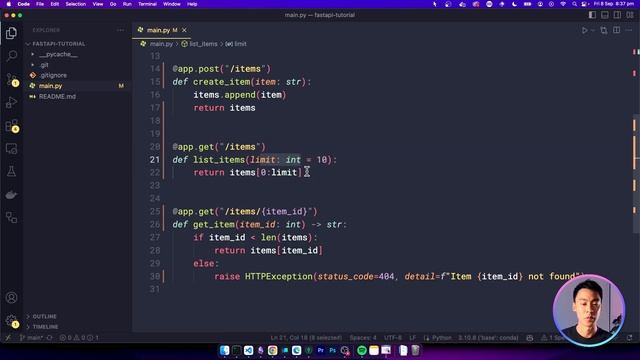Open the Testing flask view
Screen dimensions: 640x360
(x=11, y=171)
